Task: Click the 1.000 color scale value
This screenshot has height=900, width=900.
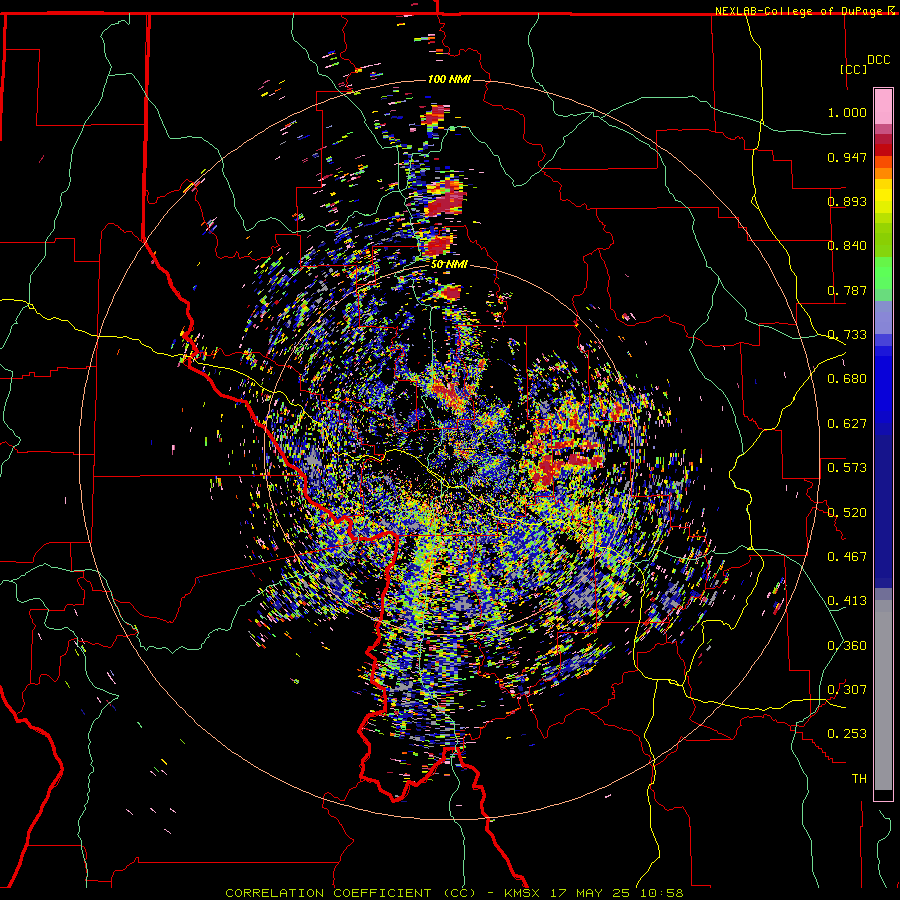Action: coord(847,112)
